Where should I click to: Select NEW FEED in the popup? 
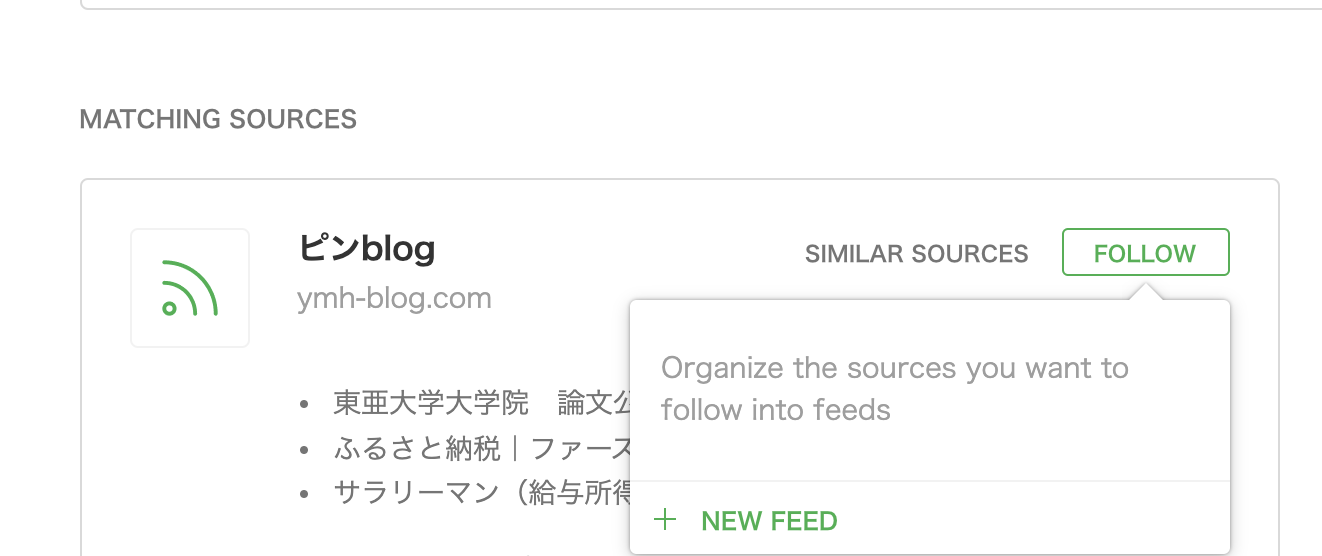pyautogui.click(x=769, y=521)
